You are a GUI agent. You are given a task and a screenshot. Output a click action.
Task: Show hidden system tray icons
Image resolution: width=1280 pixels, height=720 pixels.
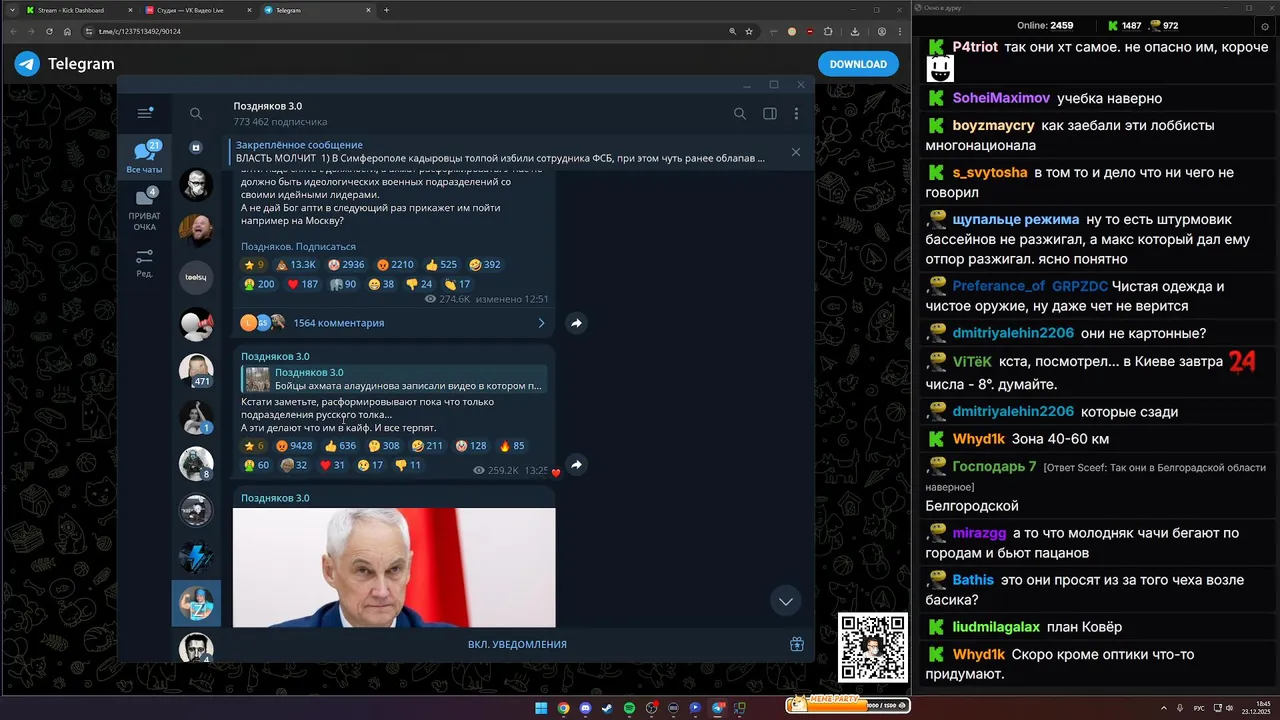(1164, 708)
